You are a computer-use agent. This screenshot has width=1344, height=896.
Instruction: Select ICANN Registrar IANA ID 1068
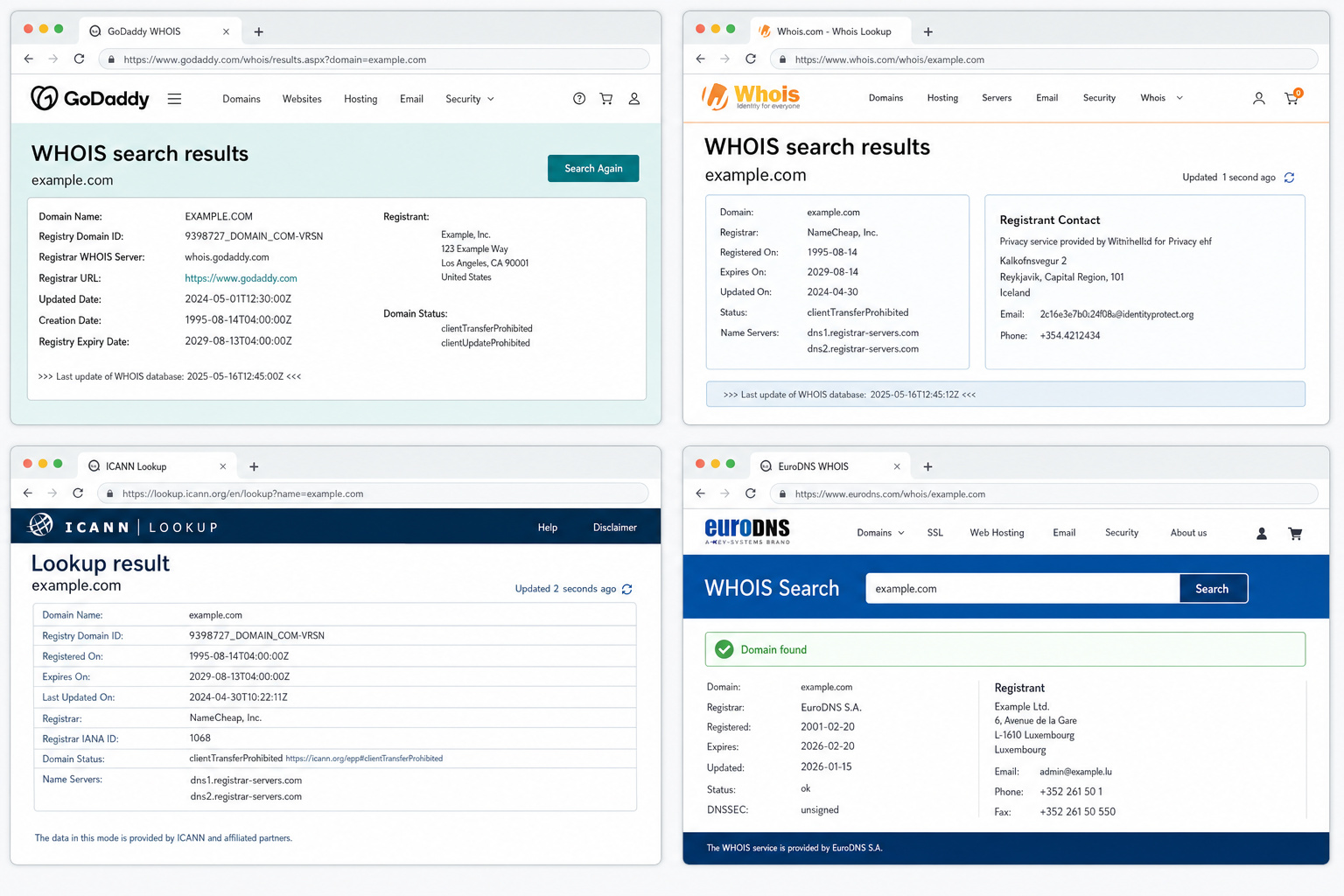(x=200, y=738)
